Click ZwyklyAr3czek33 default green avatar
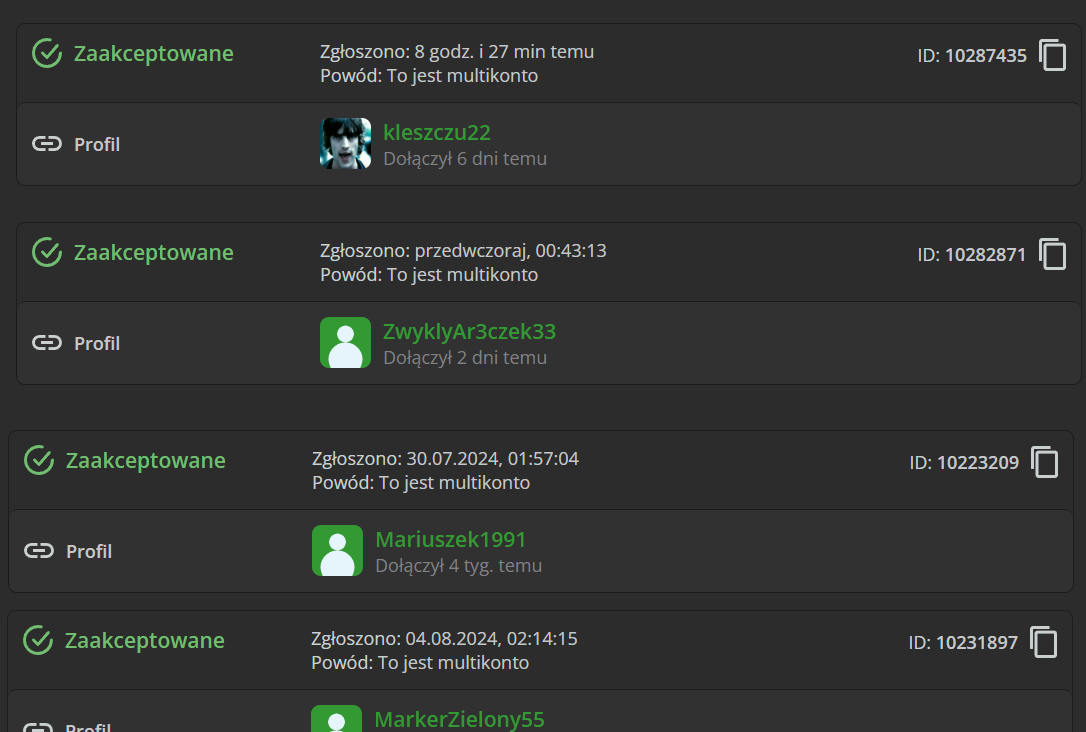Viewport: 1086px width, 732px height. 346,343
